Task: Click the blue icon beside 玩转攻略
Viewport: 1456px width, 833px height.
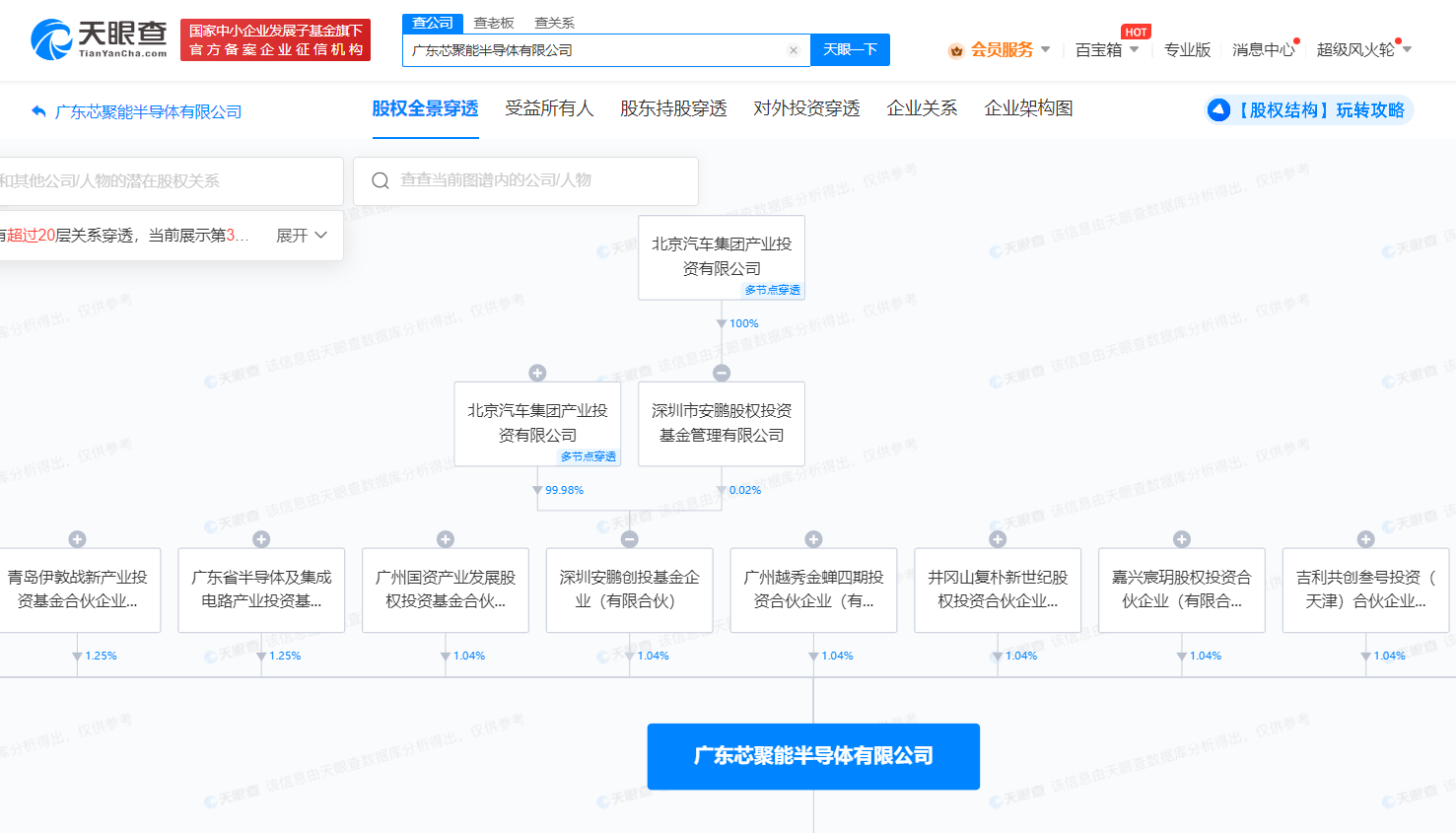Action: [1218, 110]
